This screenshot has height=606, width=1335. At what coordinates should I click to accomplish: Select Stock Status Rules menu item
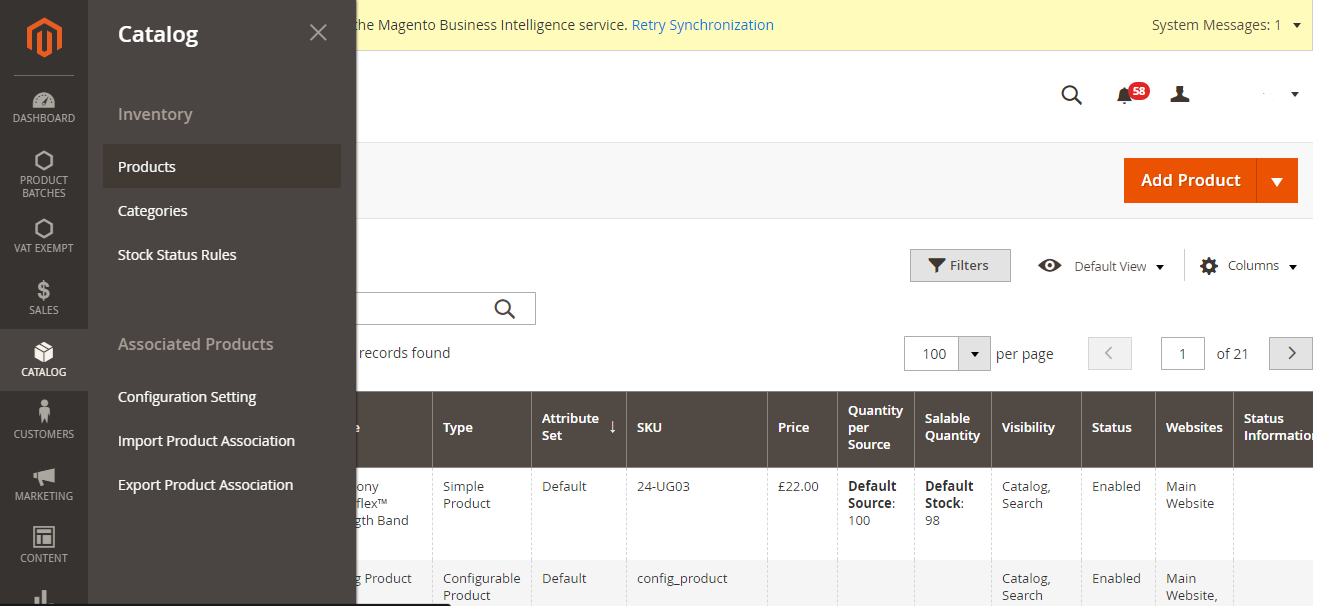tap(177, 255)
